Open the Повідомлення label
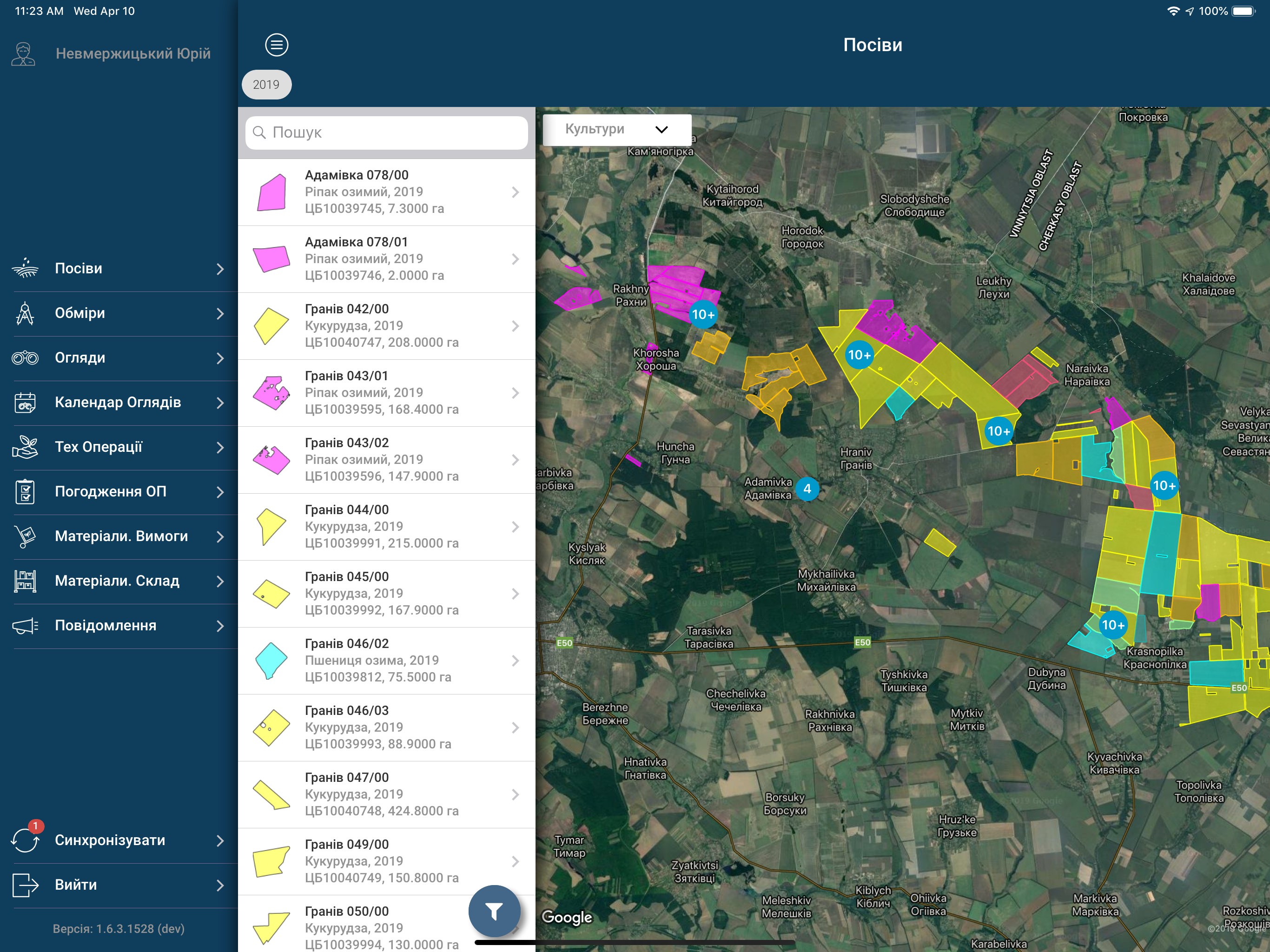The image size is (1270, 952). pos(106,625)
